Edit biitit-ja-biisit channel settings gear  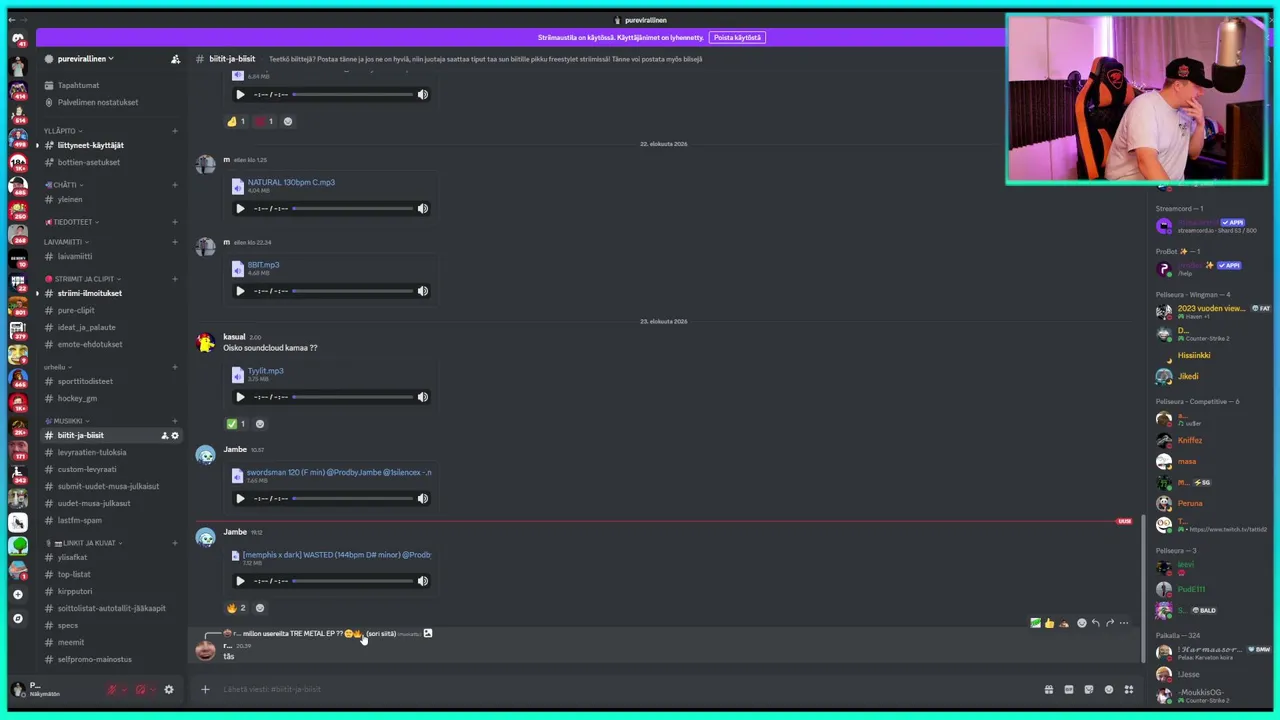[x=175, y=436]
